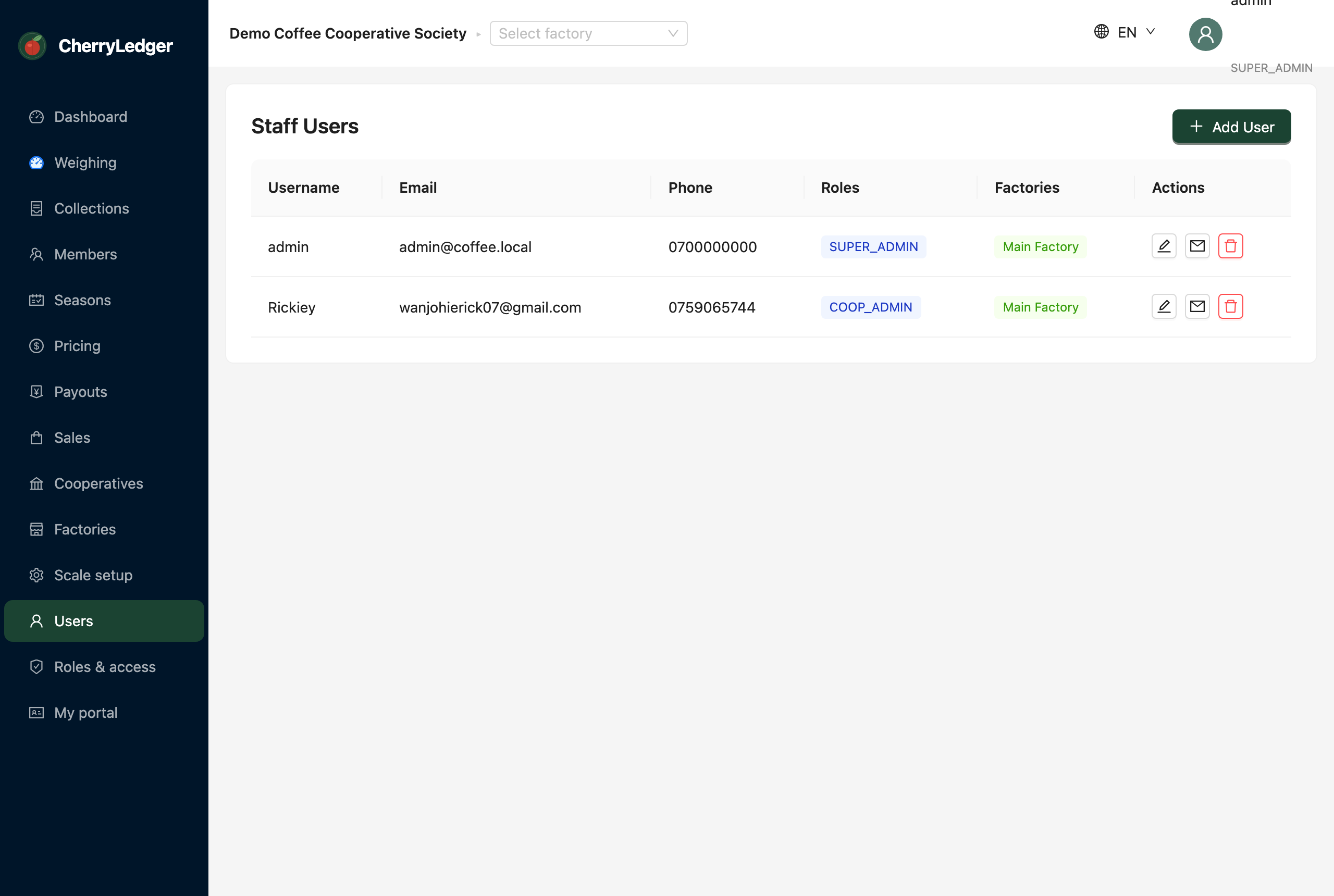The height and width of the screenshot is (896, 1334).
Task: Click the Staff Users heading
Action: point(305,126)
